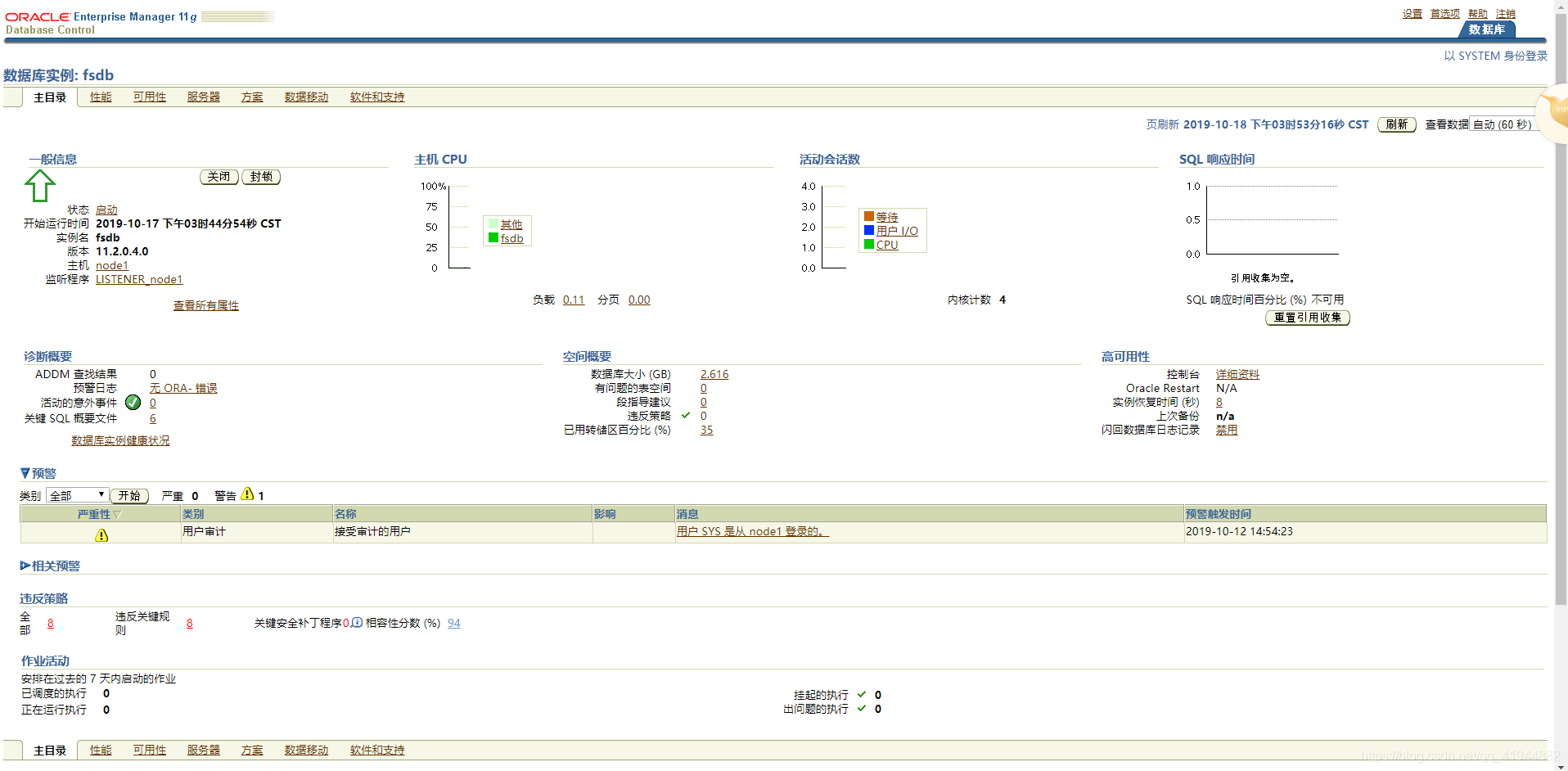Open the 数据移动 tab at top
The image size is (1568, 771).
coord(306,97)
